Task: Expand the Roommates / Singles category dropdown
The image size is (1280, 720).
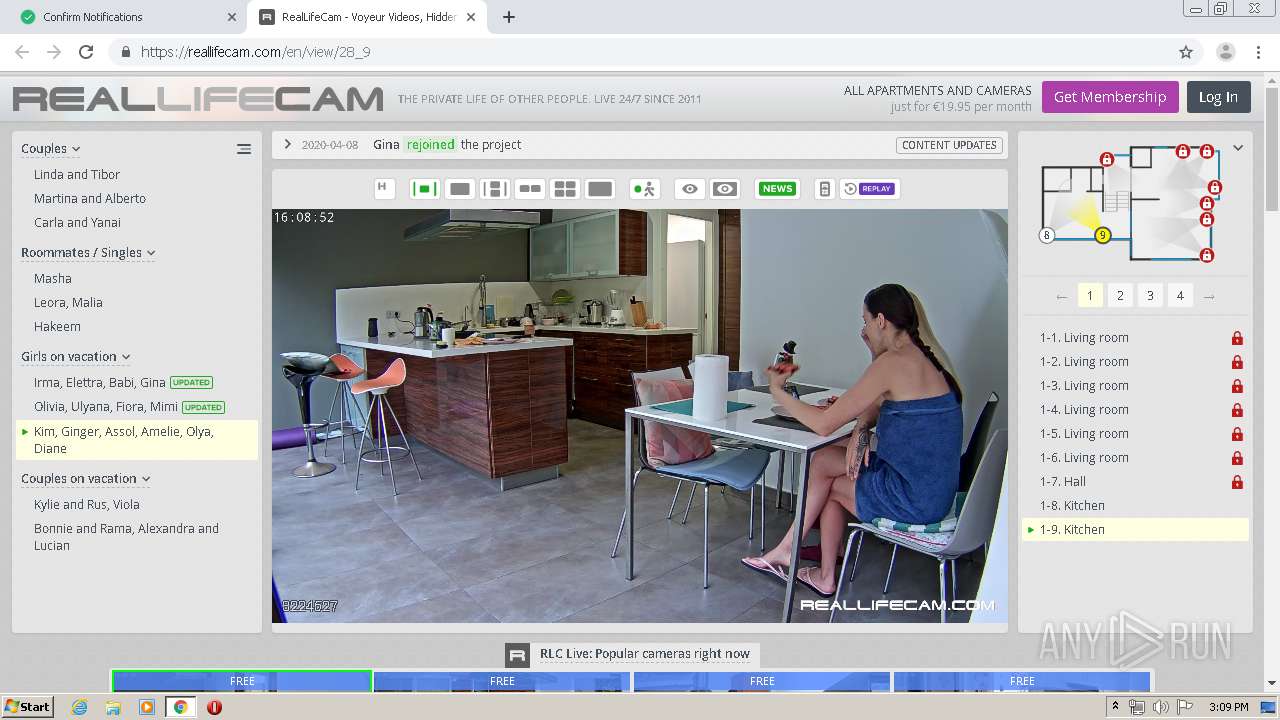Action: 88,252
